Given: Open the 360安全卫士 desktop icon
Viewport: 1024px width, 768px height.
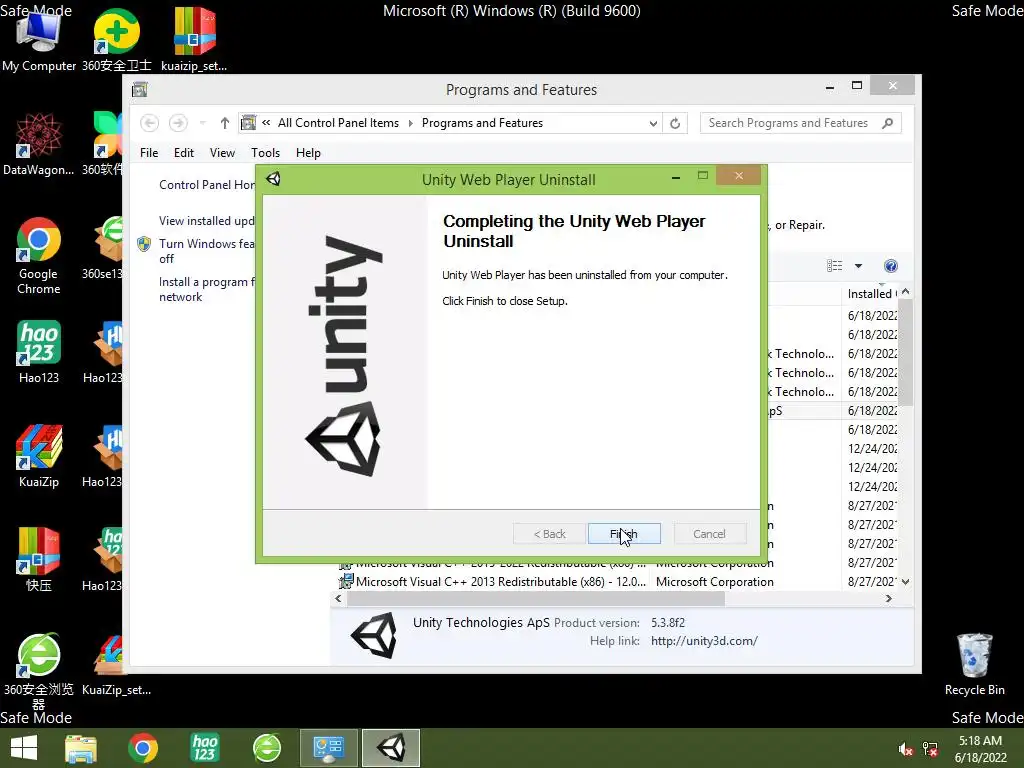Looking at the screenshot, I should point(117,40).
